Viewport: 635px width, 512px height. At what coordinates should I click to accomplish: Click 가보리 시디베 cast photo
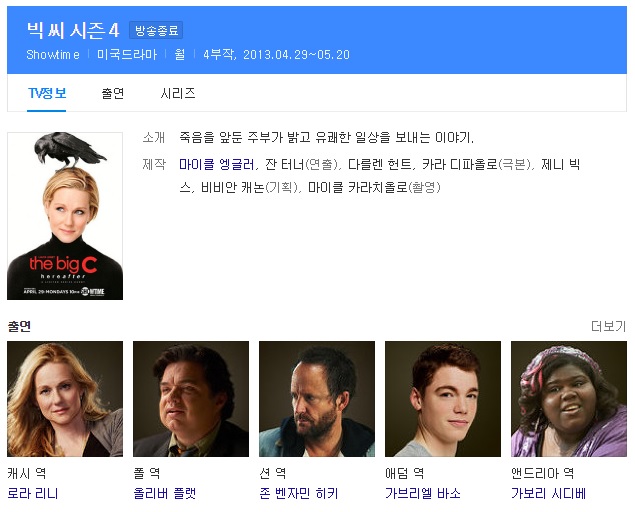click(x=569, y=399)
